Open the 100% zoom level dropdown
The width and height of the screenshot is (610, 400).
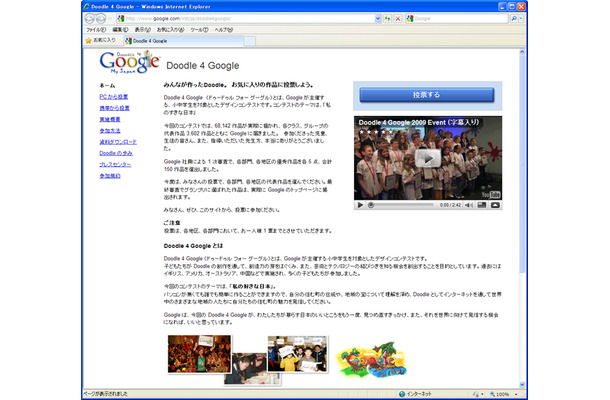[x=516, y=394]
